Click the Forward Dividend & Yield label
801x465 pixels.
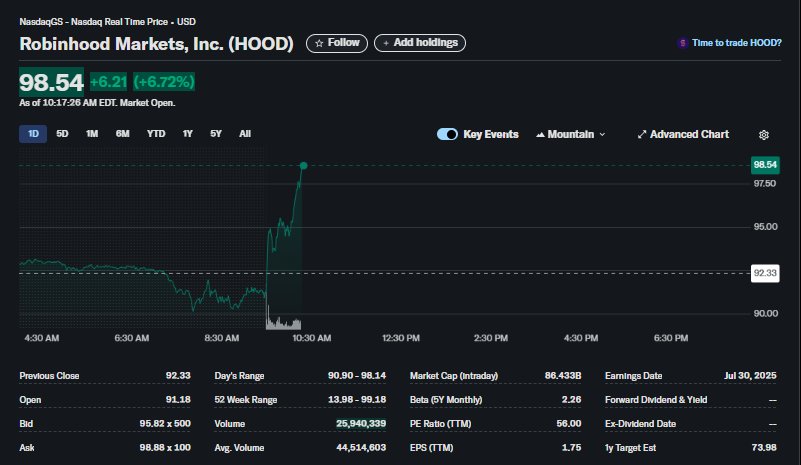[656, 400]
